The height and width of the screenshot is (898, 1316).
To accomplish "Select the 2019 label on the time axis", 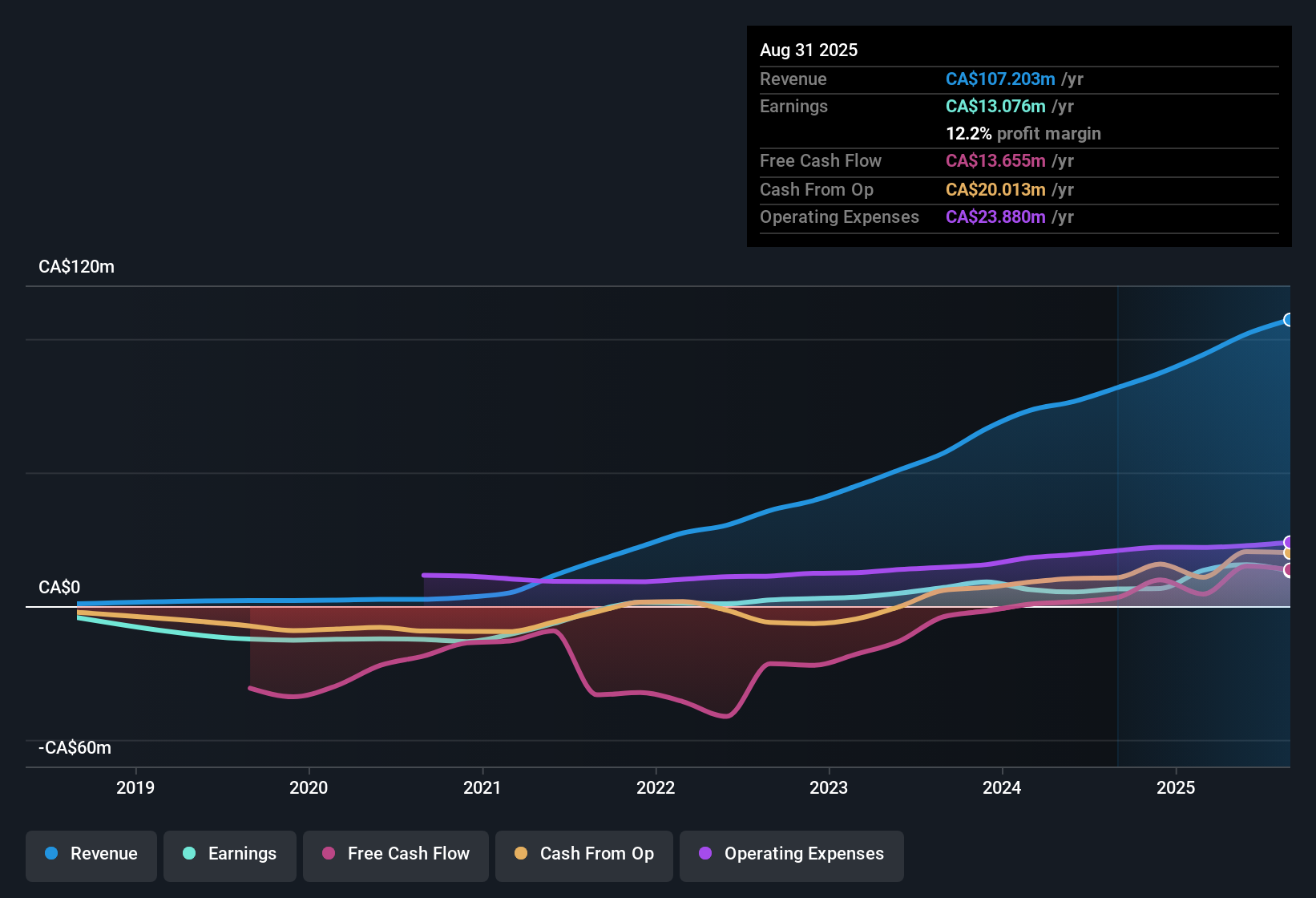I will coord(135,787).
